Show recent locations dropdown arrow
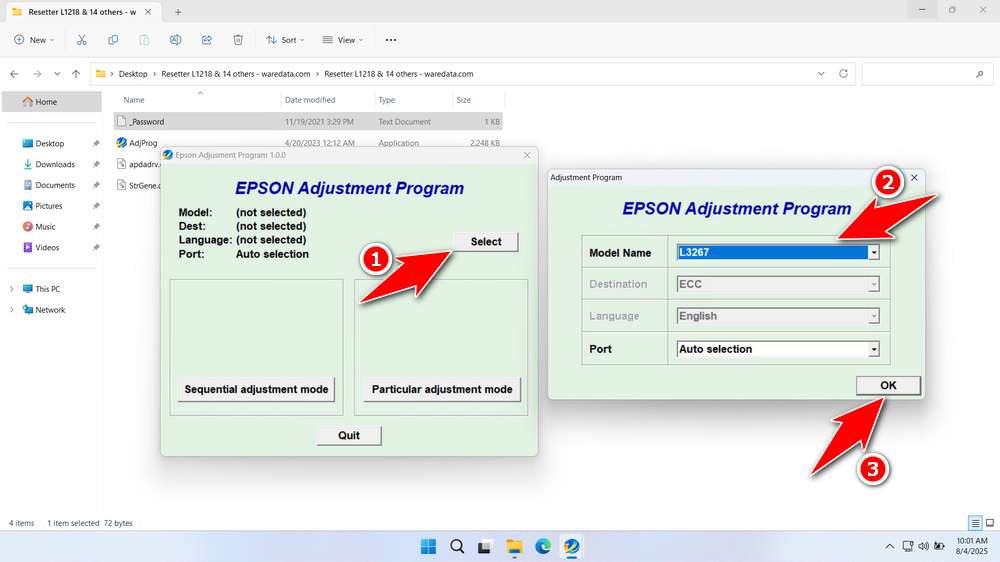Image resolution: width=1000 pixels, height=562 pixels. coord(57,74)
